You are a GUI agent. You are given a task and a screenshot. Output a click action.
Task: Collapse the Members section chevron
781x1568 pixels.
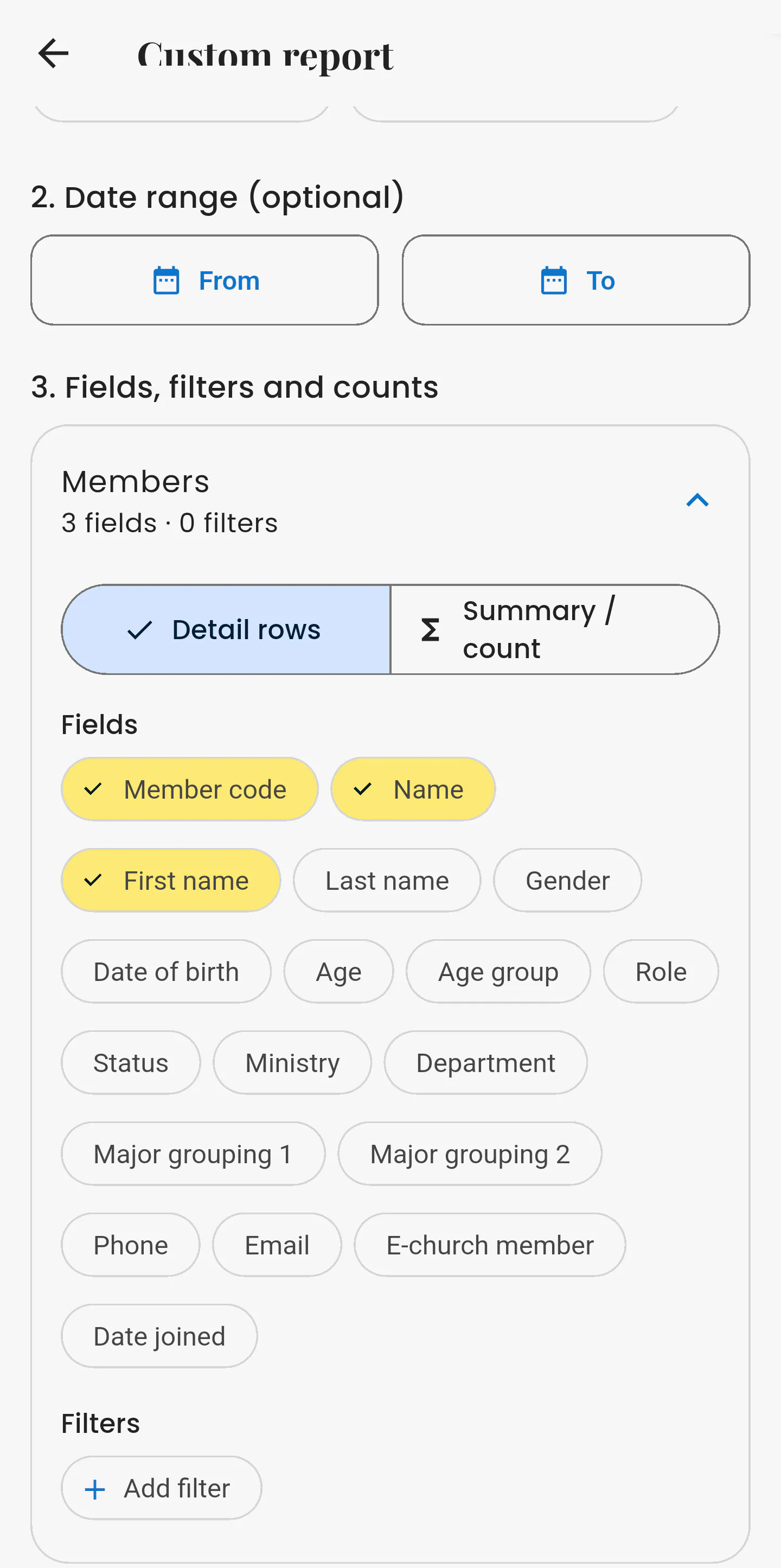pos(697,500)
